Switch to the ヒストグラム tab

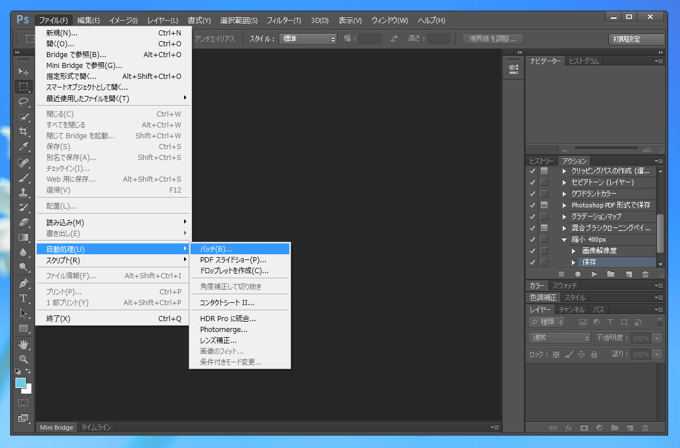tap(583, 61)
